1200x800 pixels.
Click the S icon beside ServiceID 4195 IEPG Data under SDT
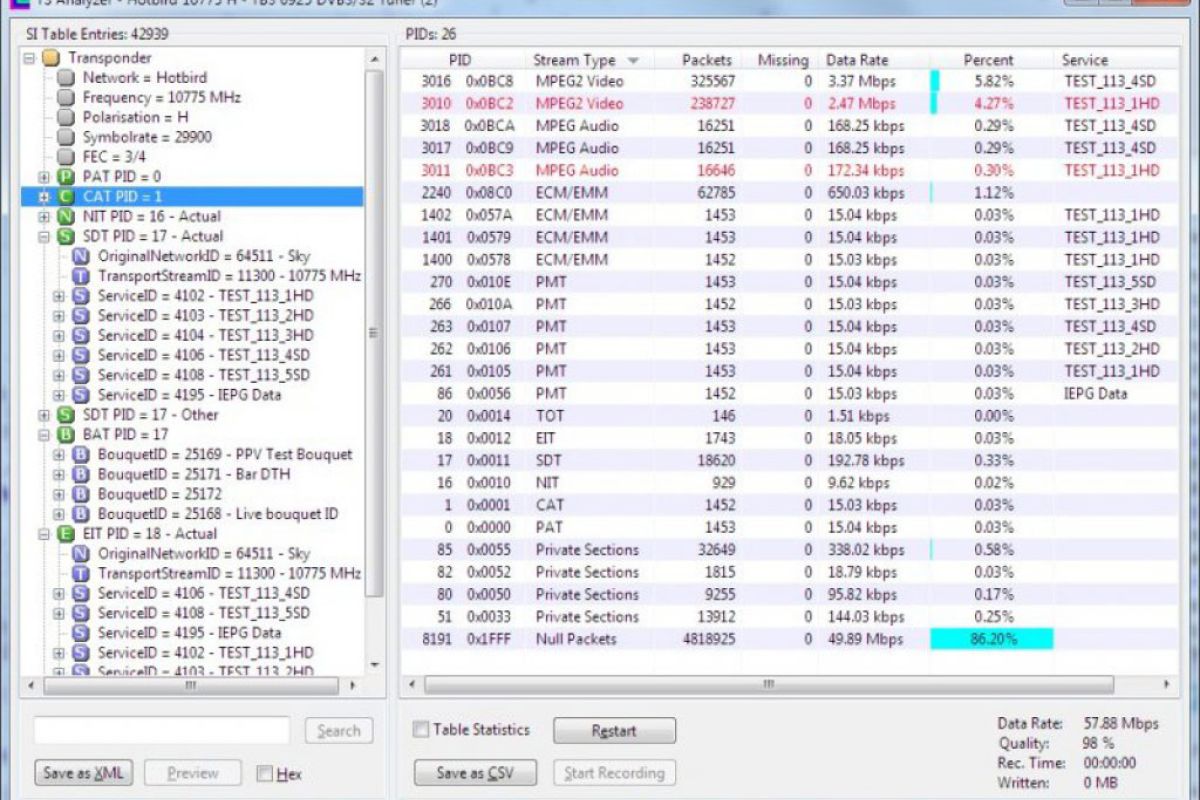[81, 395]
